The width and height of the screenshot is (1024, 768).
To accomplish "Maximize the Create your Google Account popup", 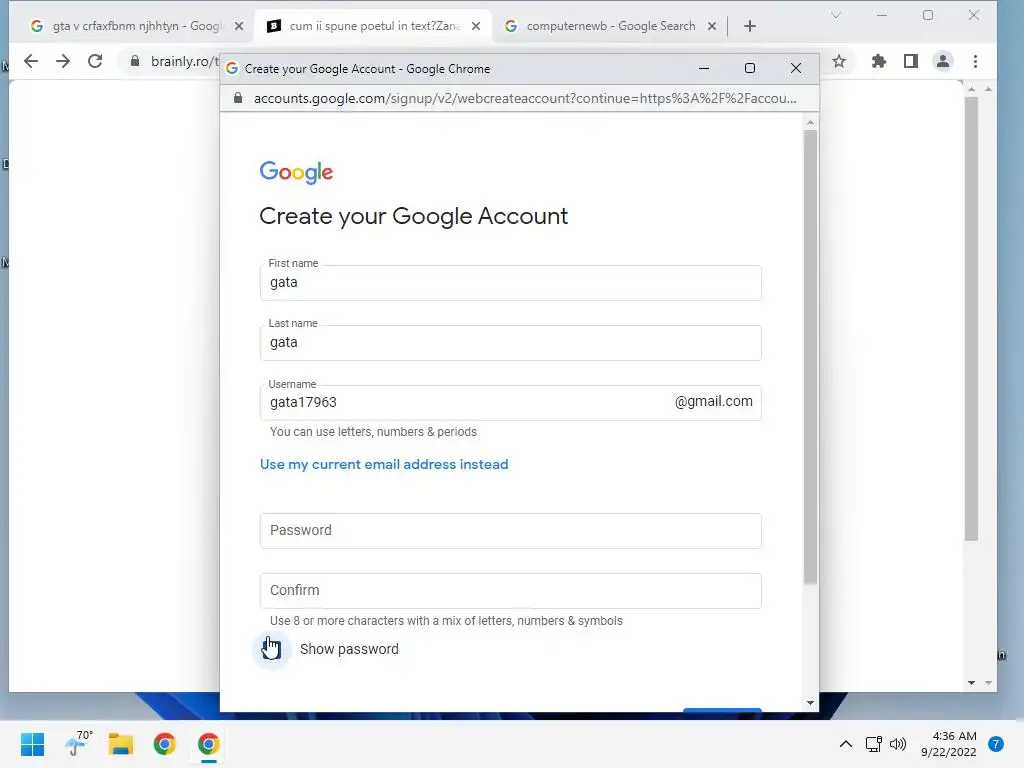I will (x=750, y=69).
